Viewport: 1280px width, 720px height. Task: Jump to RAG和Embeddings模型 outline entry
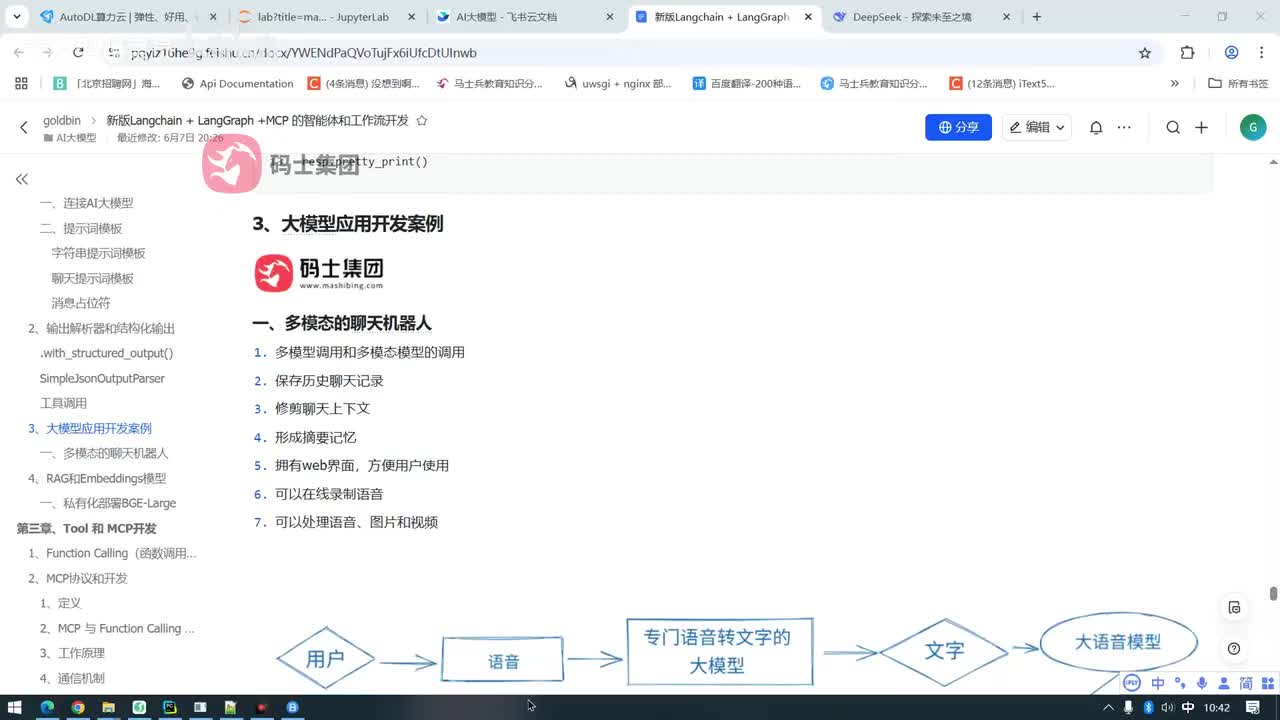click(97, 478)
